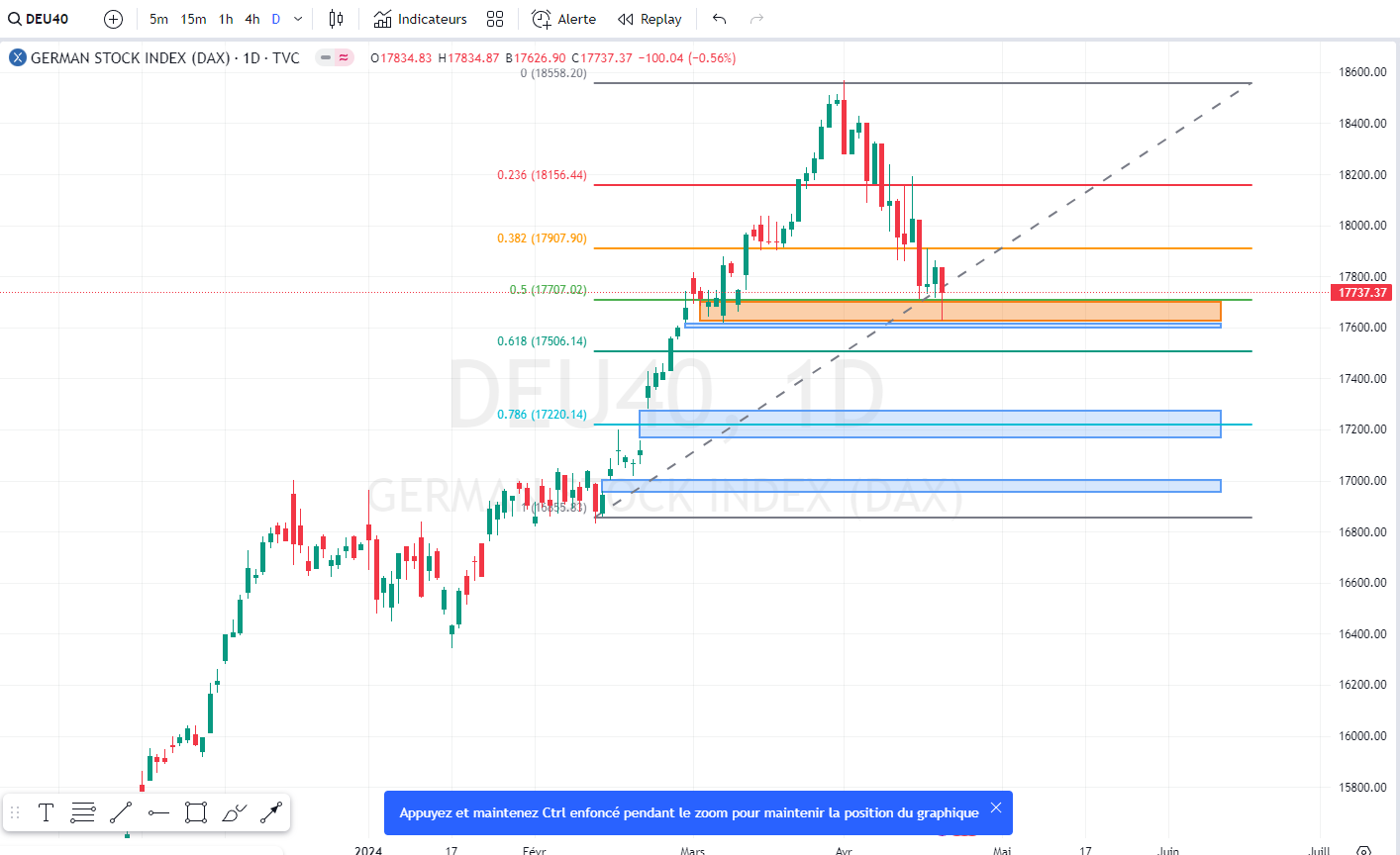Viewport: 1400px width, 855px height.
Task: Click the Open value 17834.83 in the legend
Action: point(405,58)
